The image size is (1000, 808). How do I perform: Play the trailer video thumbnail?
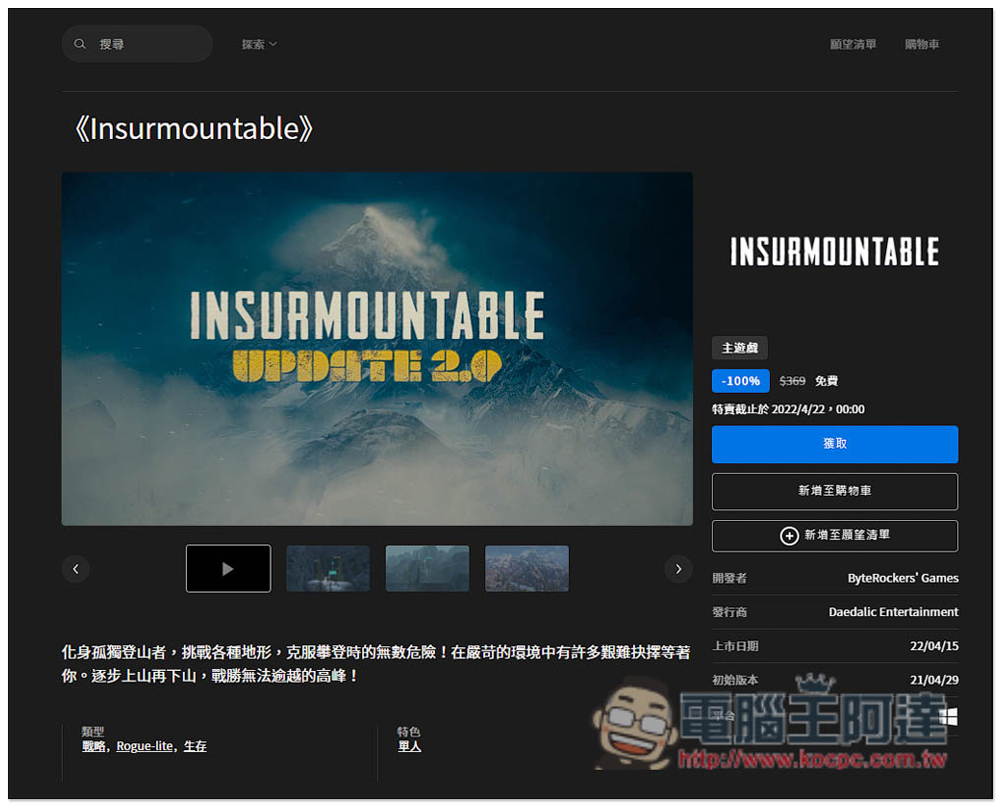click(228, 568)
